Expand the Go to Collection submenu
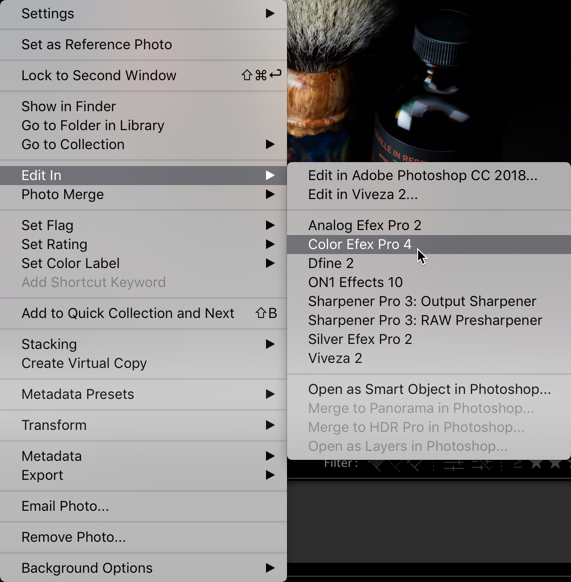 click(270, 144)
